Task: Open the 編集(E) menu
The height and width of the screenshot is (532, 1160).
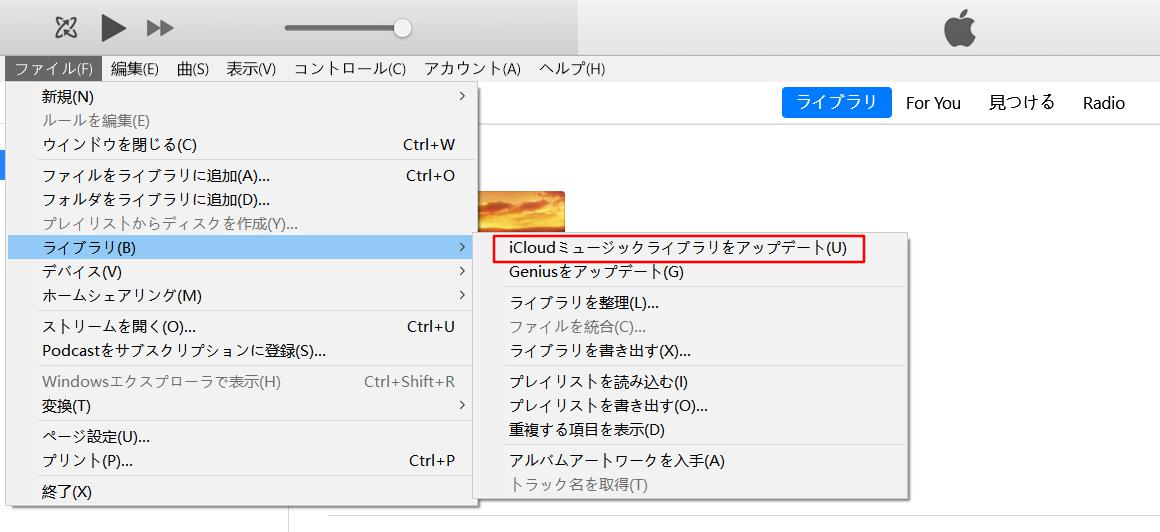Action: 135,69
